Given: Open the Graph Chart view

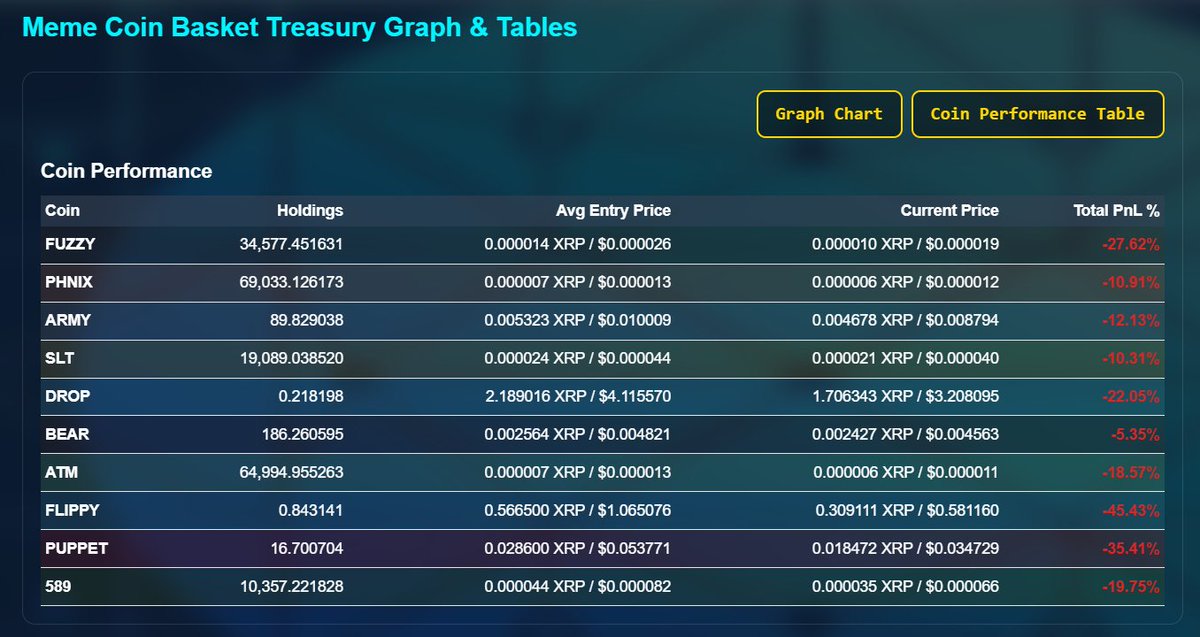Looking at the screenshot, I should (x=829, y=114).
